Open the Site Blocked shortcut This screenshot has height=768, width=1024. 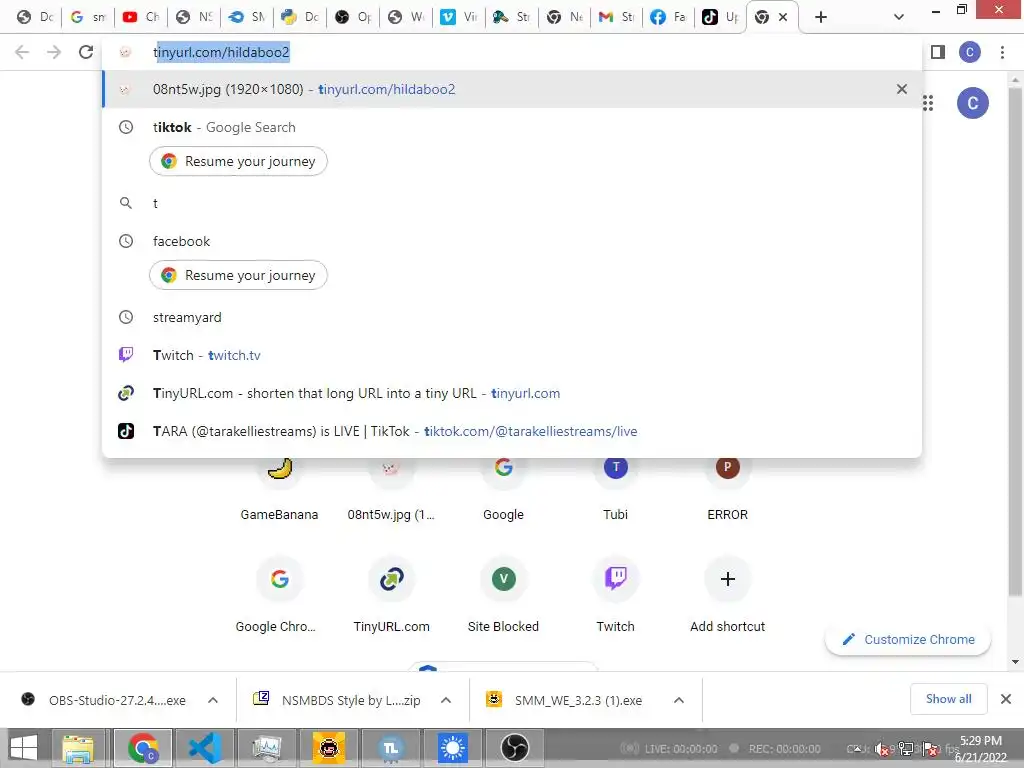point(503,594)
